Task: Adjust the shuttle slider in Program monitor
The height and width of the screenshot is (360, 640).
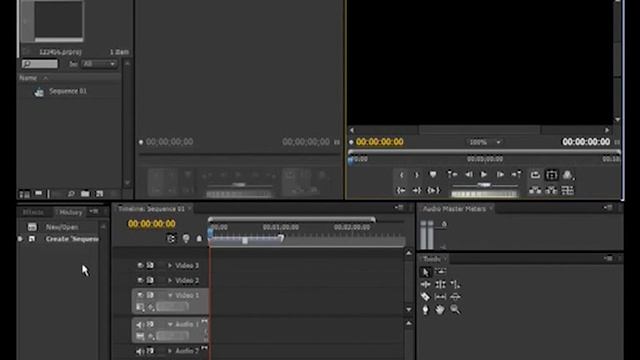Action: [484, 185]
